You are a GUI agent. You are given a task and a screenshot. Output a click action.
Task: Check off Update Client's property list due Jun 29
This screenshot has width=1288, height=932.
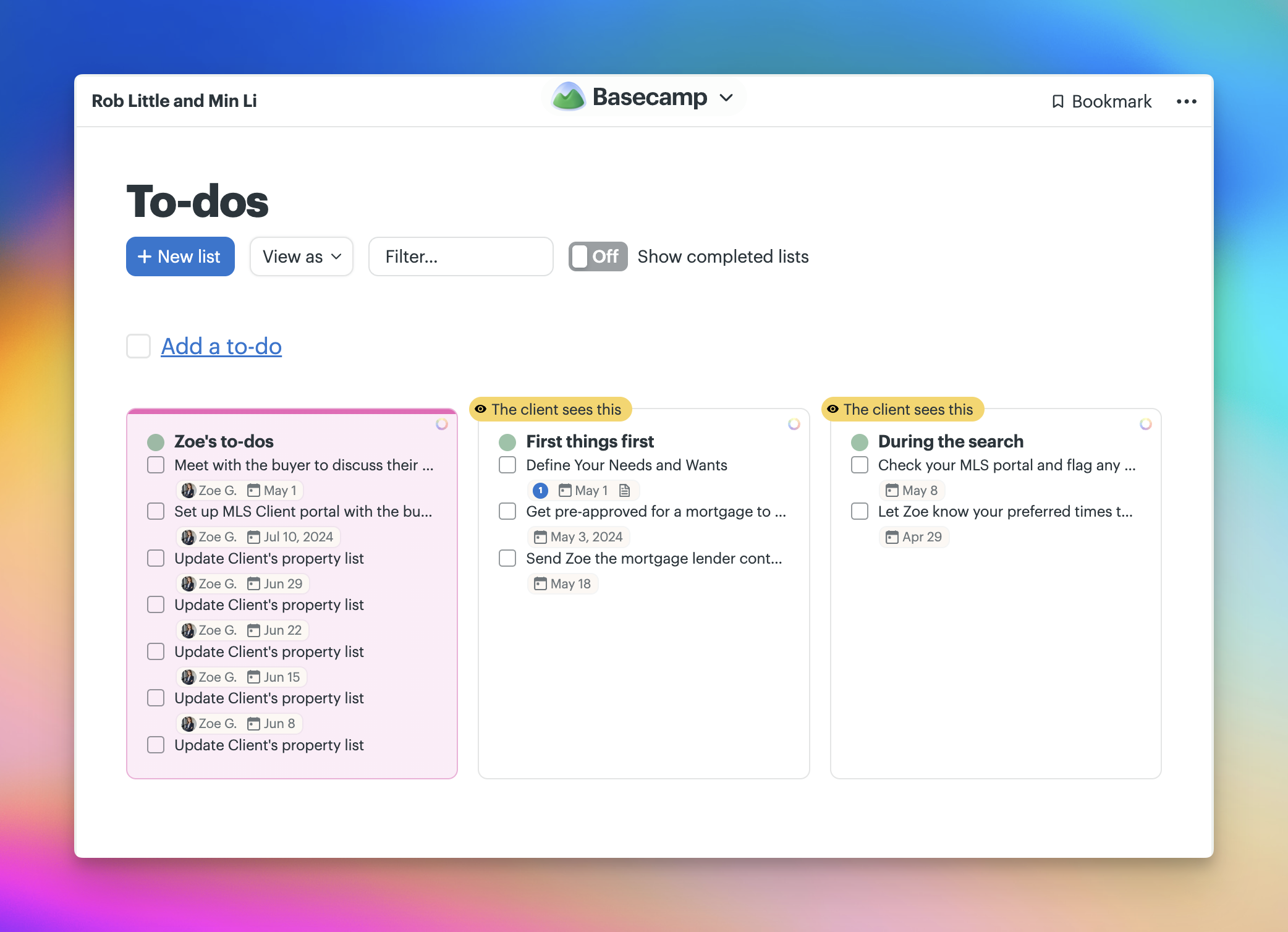(156, 558)
